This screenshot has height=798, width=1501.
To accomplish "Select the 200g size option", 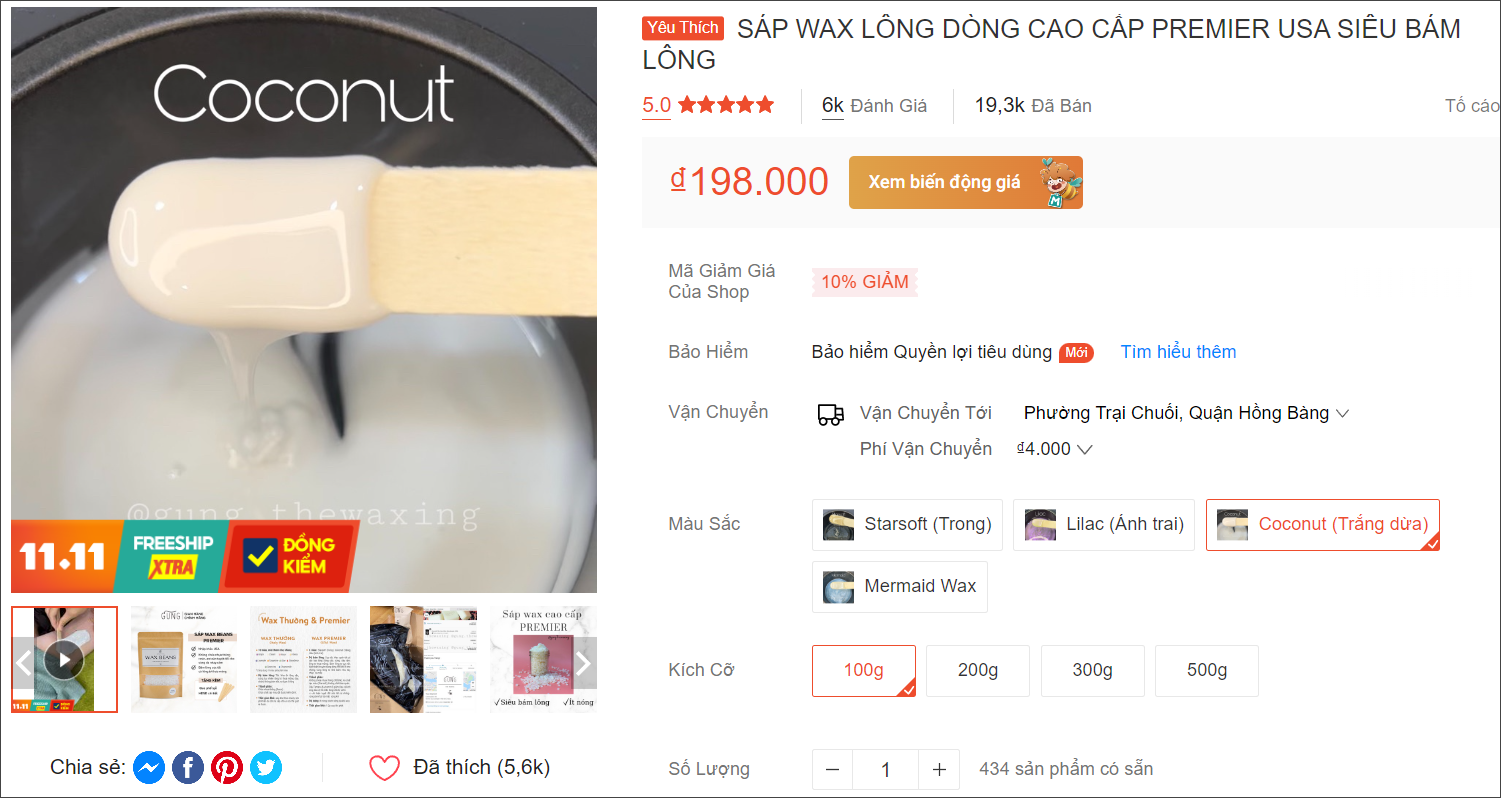I will 977,671.
